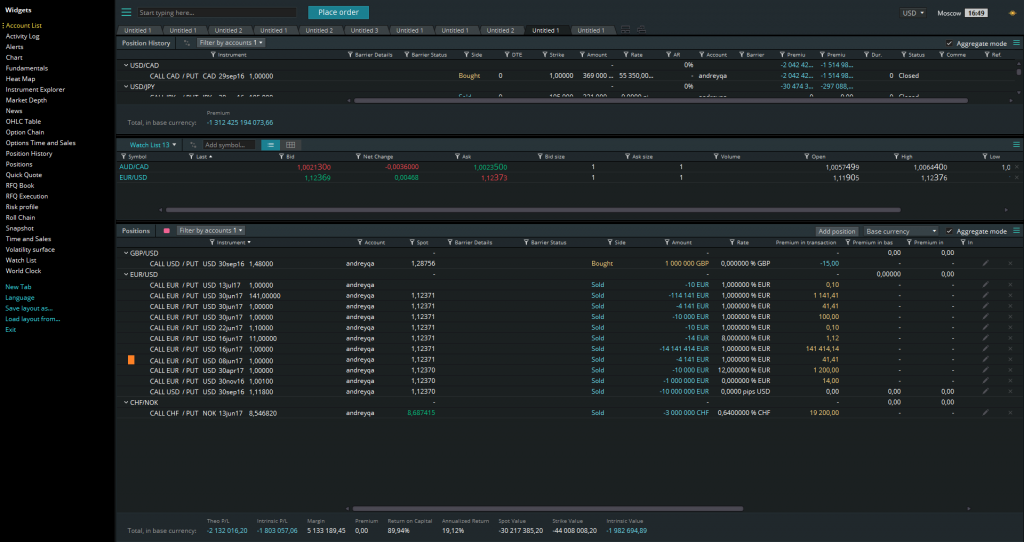Open Filter by accounts dropdown in Position History
1024x542 pixels.
(x=231, y=43)
